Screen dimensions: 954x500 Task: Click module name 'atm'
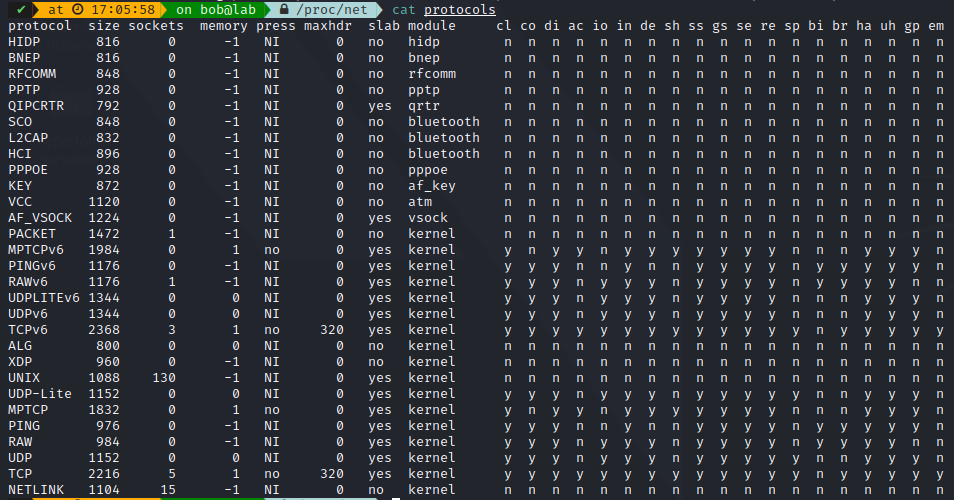click(x=420, y=202)
